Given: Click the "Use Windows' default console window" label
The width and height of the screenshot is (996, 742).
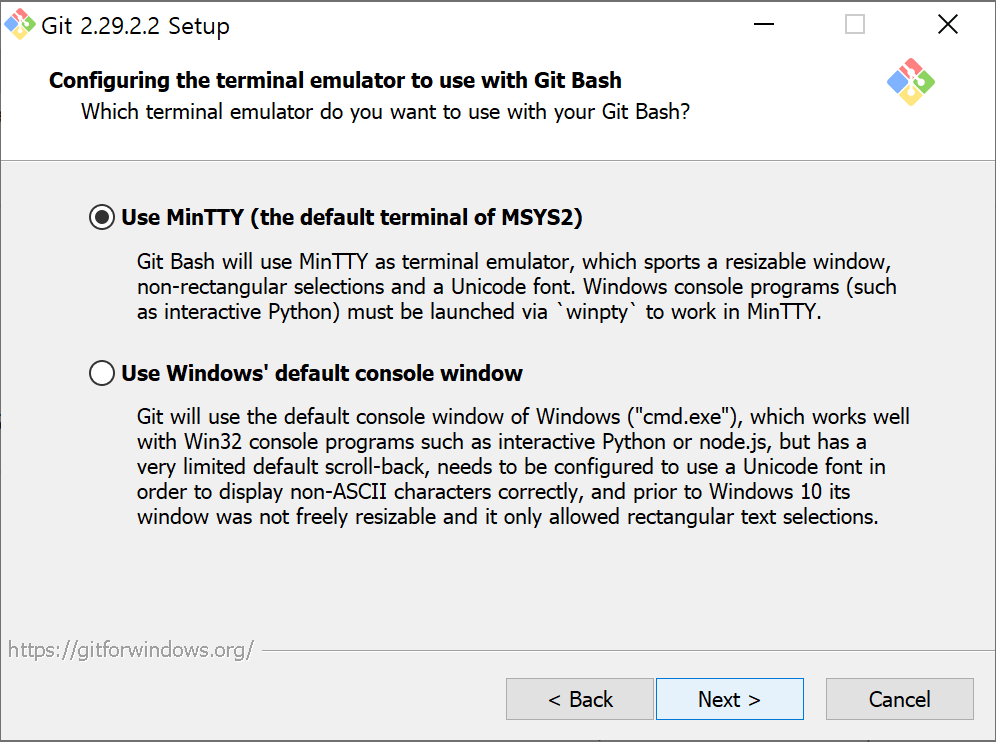Looking at the screenshot, I should click(322, 373).
